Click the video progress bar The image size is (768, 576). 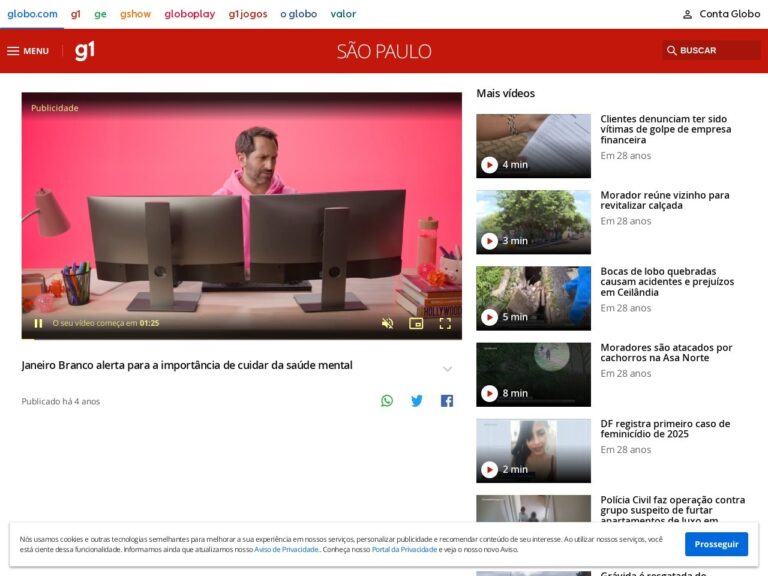point(241,338)
